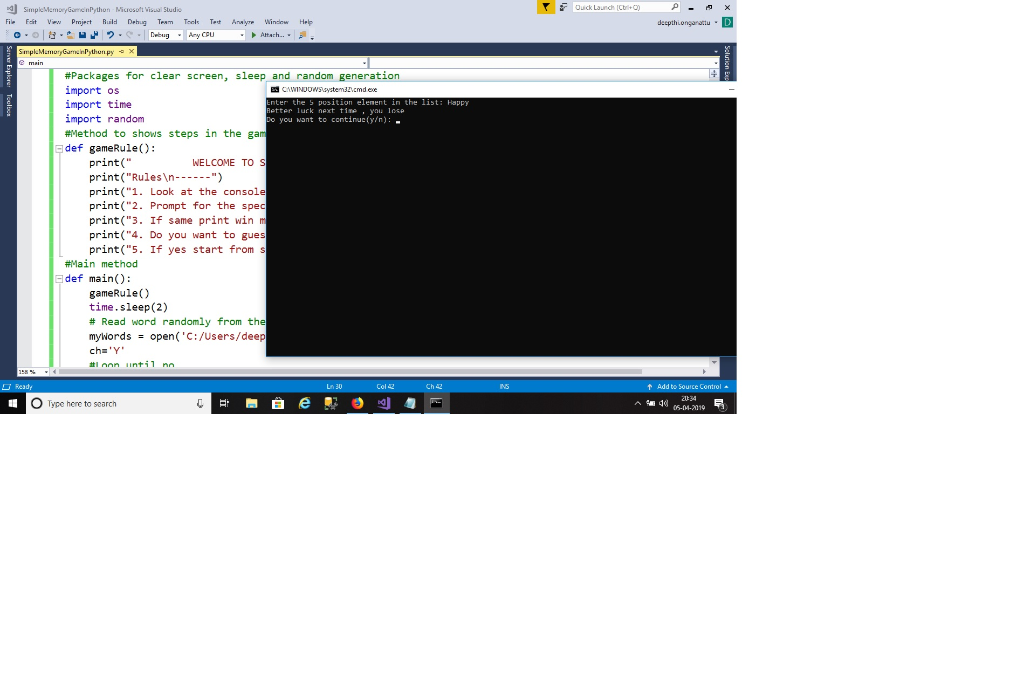Open the Analyze menu
1024x682 pixels.
click(244, 21)
